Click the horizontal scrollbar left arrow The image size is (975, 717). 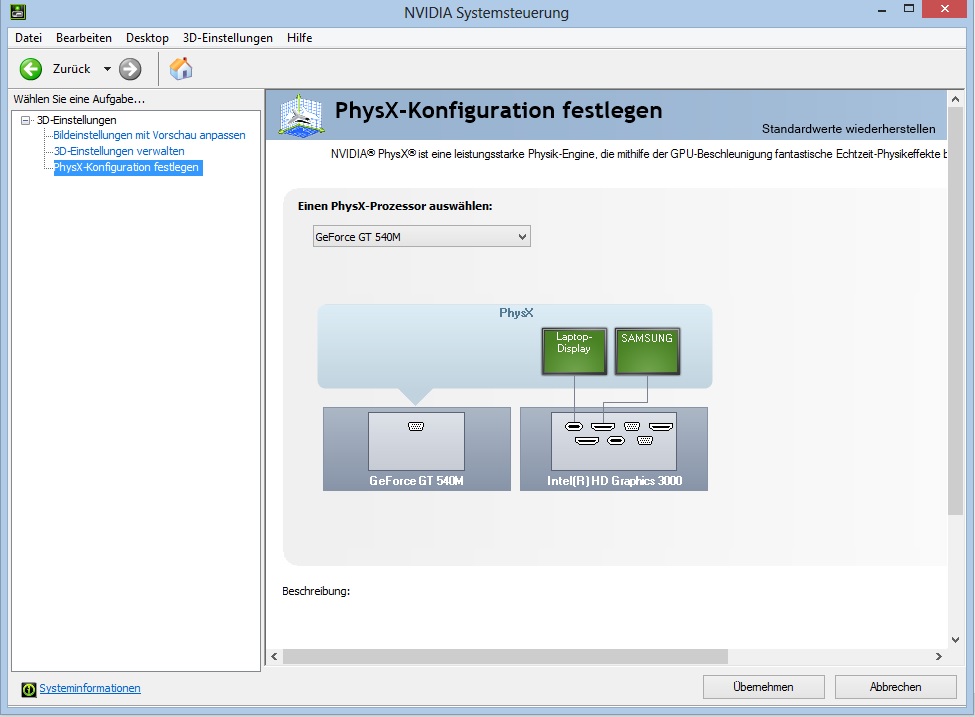click(x=274, y=657)
